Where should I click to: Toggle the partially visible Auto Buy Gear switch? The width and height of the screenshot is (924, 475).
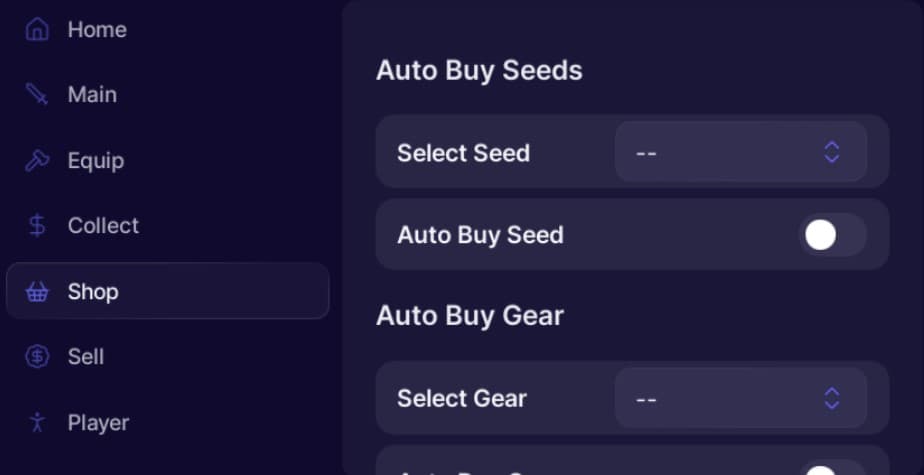[832, 470]
